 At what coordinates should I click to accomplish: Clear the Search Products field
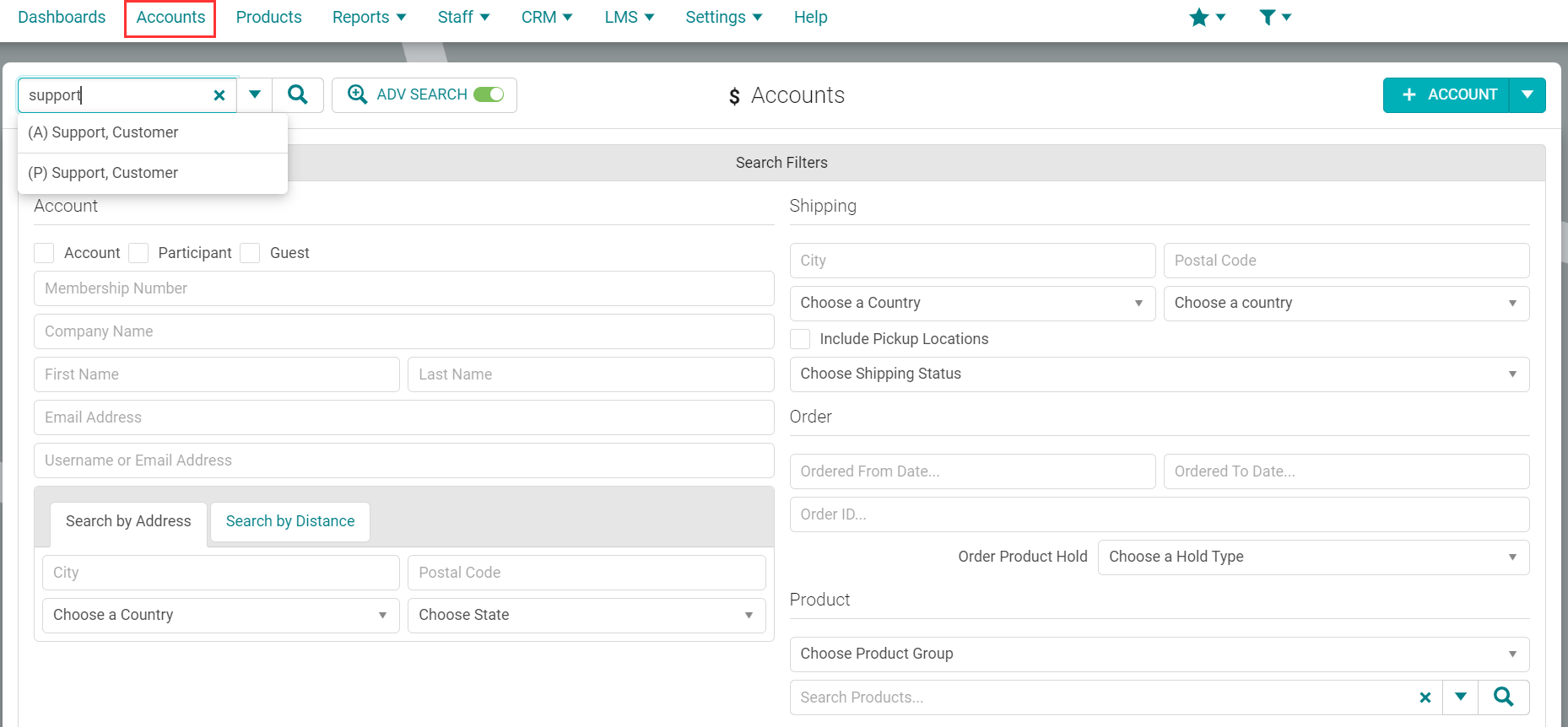coord(1425,697)
